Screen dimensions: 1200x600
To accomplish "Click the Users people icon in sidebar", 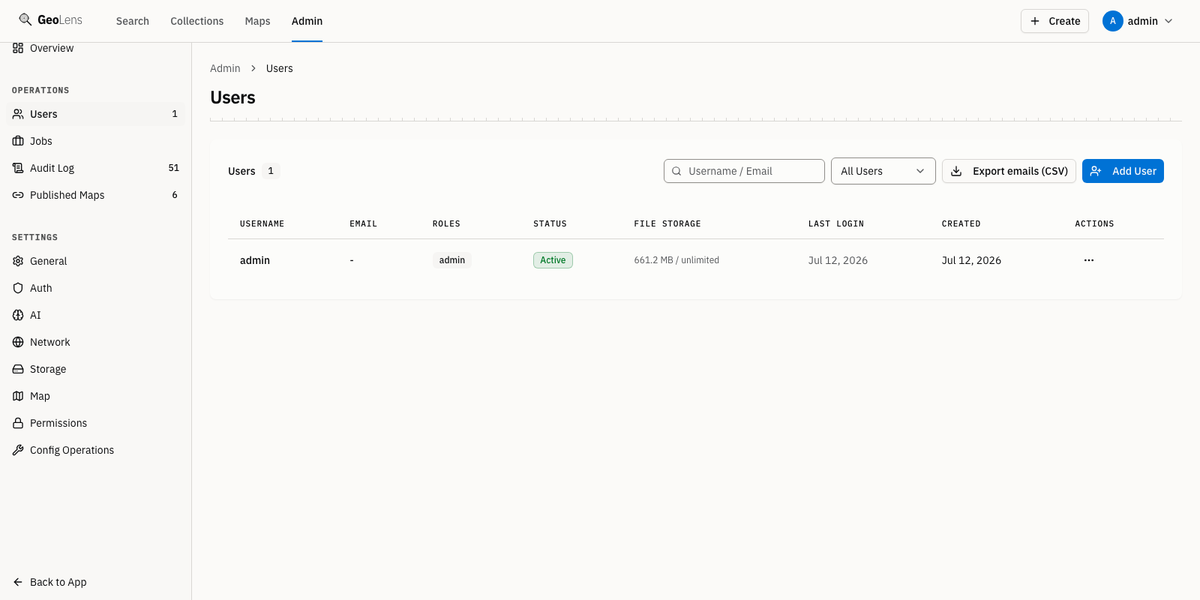I will [18, 114].
